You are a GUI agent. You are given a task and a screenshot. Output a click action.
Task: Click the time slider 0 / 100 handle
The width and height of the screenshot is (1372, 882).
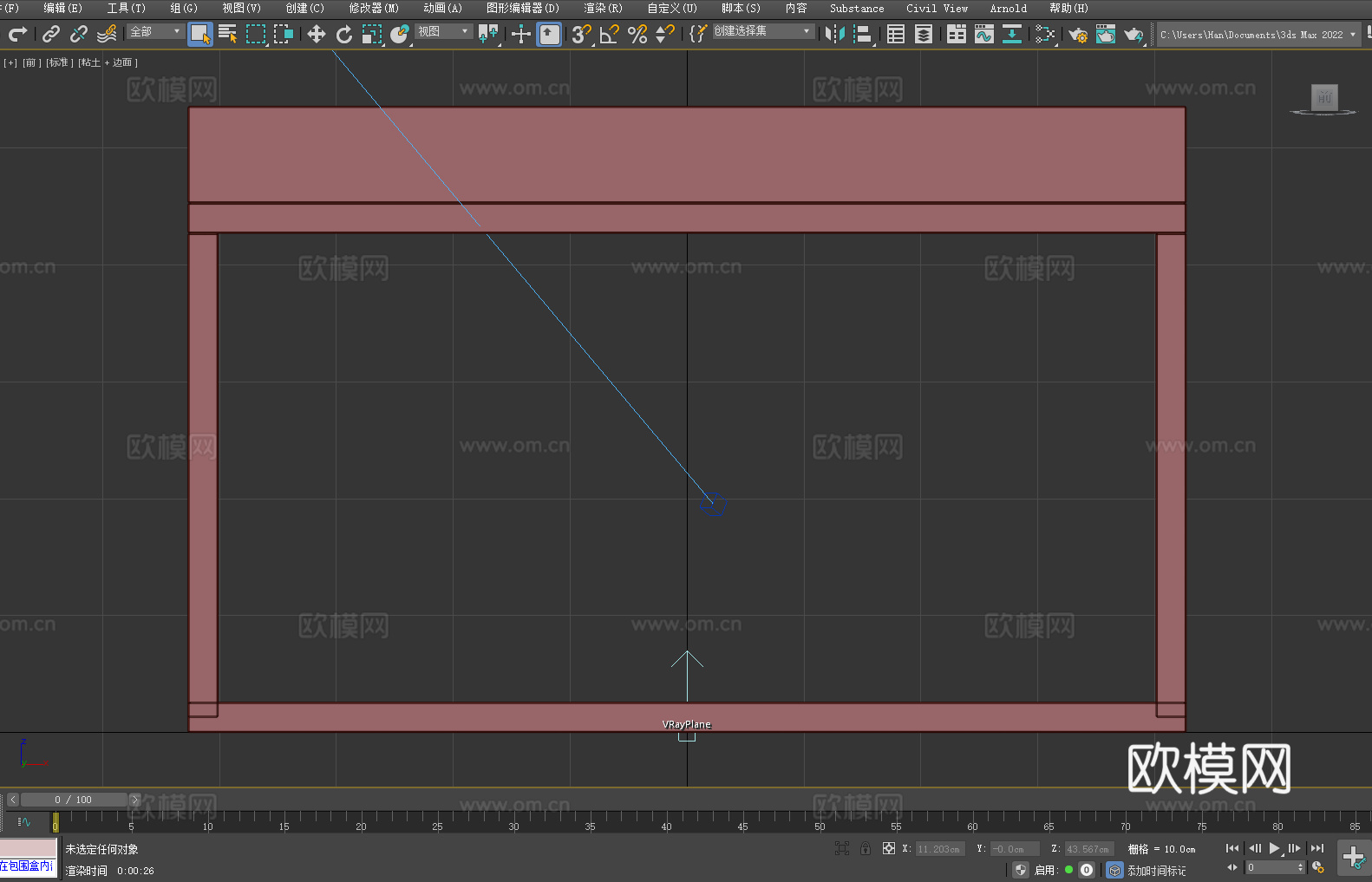tap(74, 800)
